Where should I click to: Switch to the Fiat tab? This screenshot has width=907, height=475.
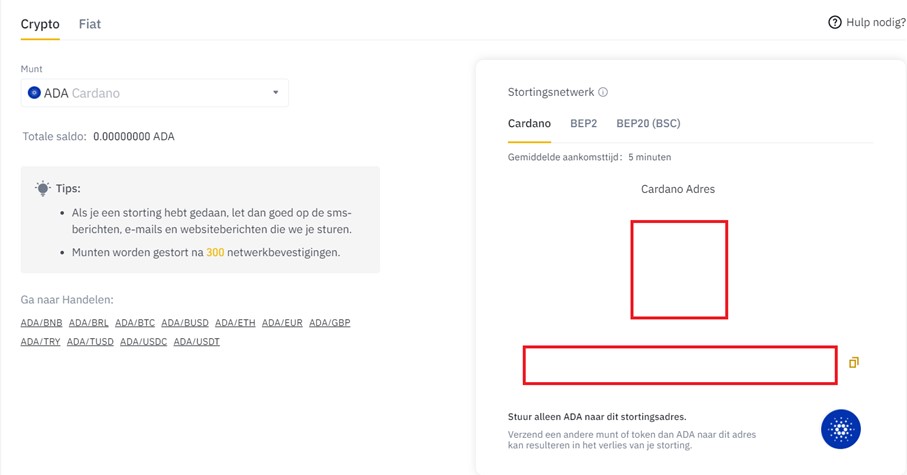point(90,23)
